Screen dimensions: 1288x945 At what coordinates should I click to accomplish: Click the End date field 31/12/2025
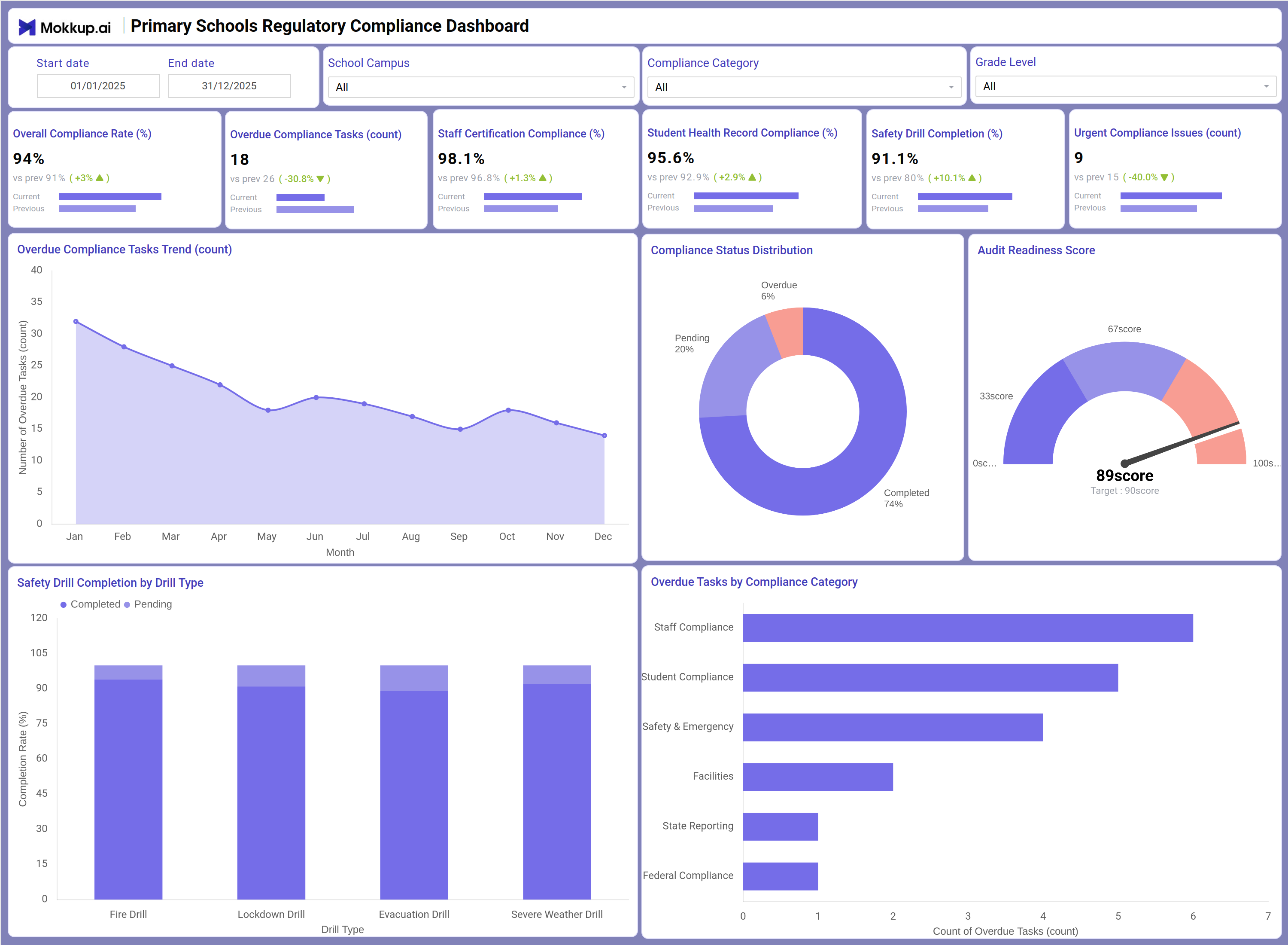coord(229,86)
